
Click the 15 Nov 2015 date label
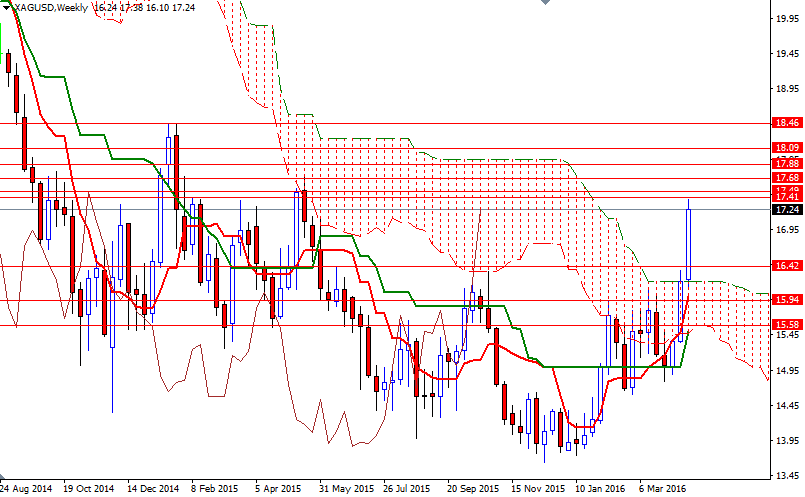point(537,488)
